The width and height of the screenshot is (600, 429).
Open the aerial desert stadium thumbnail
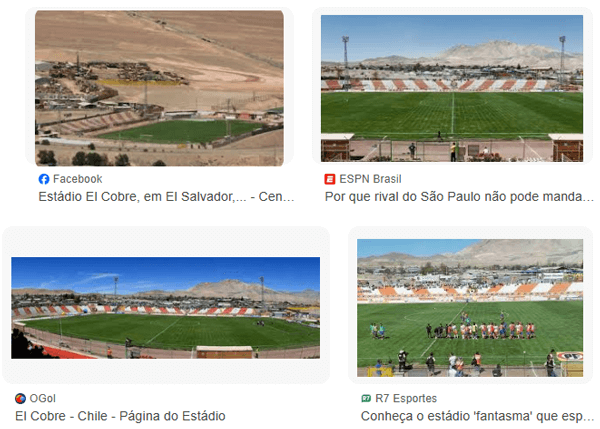pyautogui.click(x=159, y=88)
